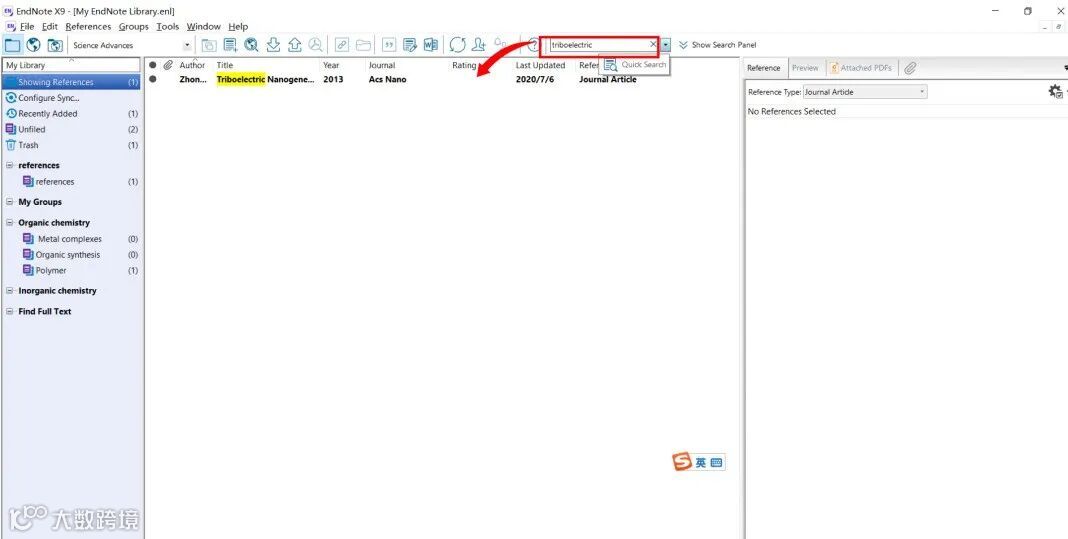
Task: Toggle read status dot of Triboelectric reference
Action: coord(153,80)
